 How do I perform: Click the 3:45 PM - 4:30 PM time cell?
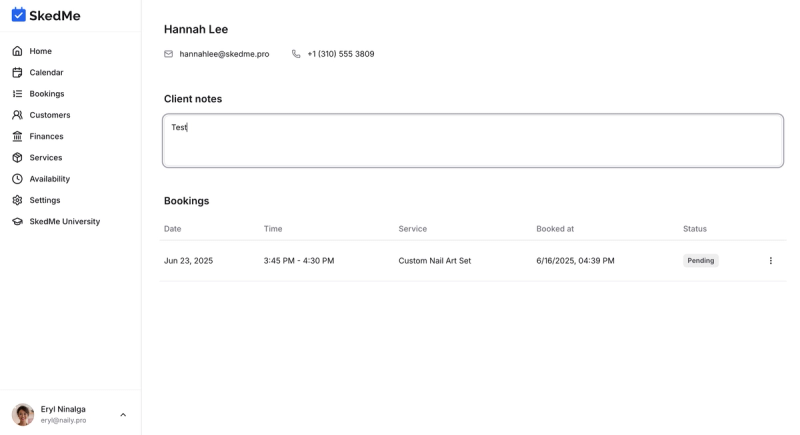pyautogui.click(x=299, y=261)
